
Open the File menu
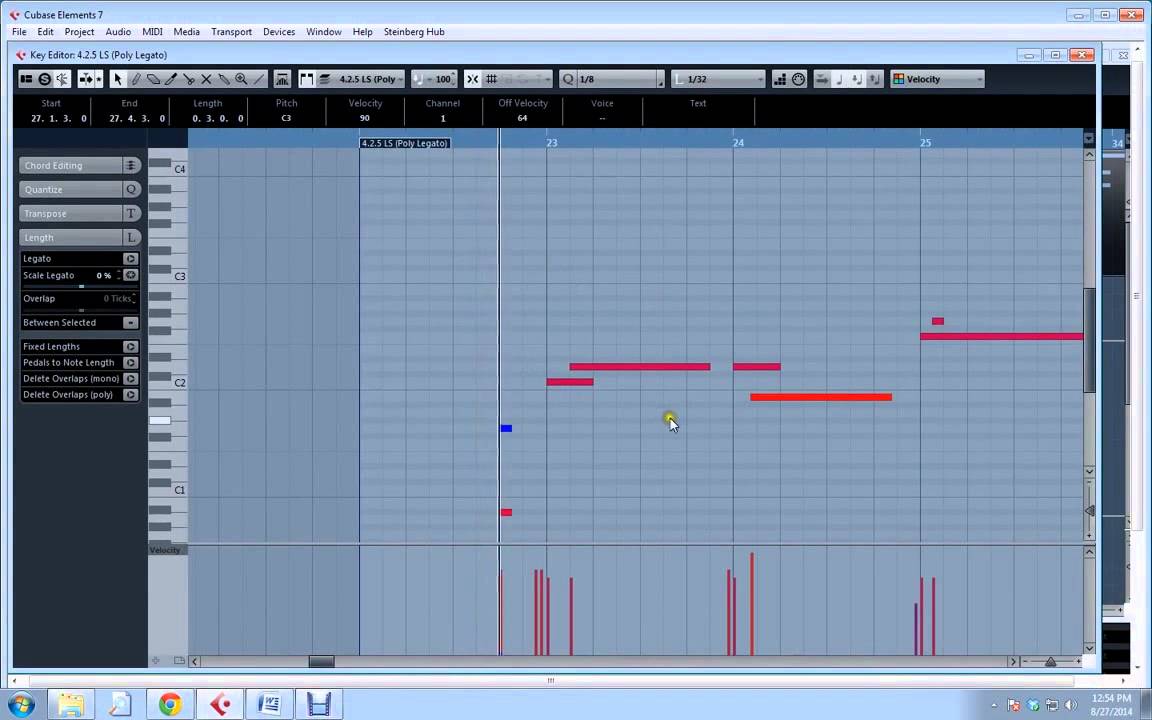click(19, 32)
